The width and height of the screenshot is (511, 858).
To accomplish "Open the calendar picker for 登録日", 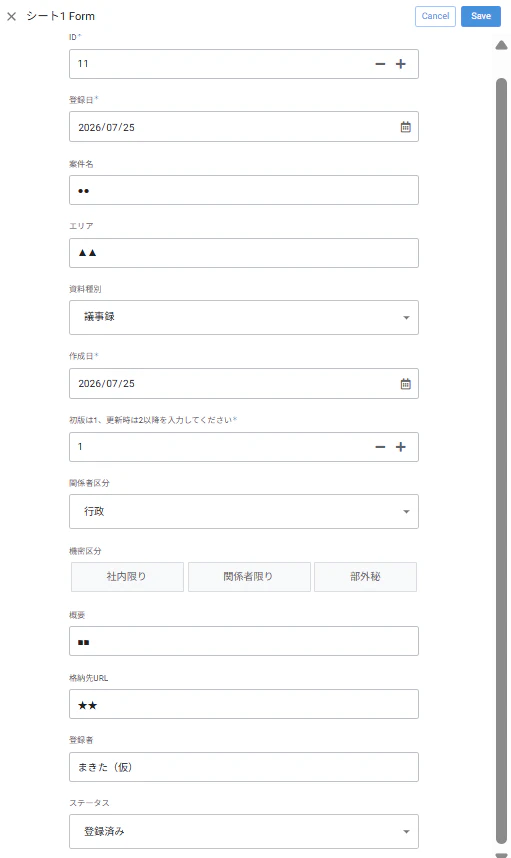I will pyautogui.click(x=405, y=127).
